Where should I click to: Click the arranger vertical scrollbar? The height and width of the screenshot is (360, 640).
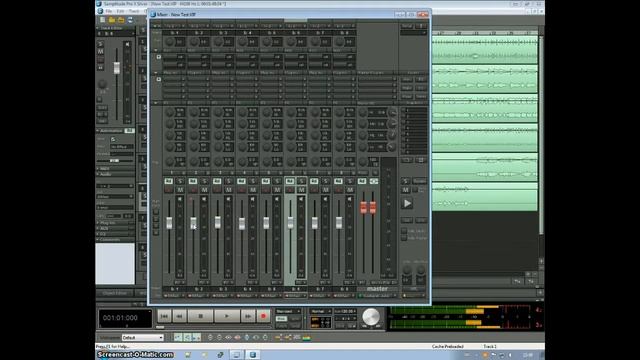(541, 135)
